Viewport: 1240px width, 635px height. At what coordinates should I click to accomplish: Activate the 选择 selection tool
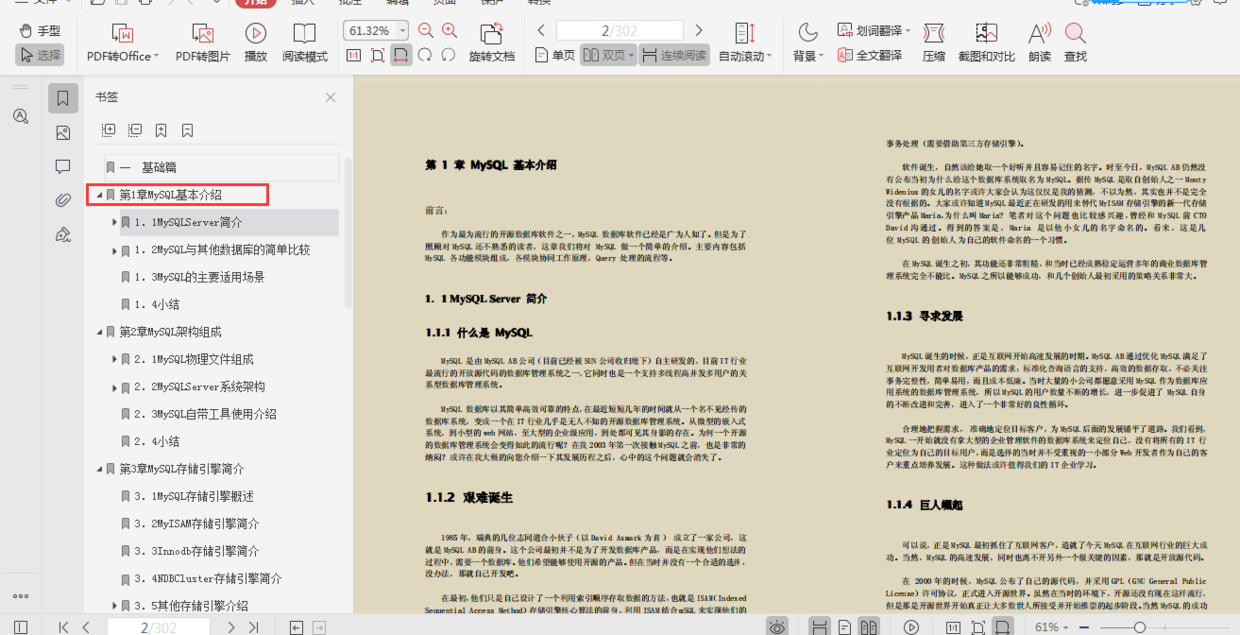pos(40,55)
